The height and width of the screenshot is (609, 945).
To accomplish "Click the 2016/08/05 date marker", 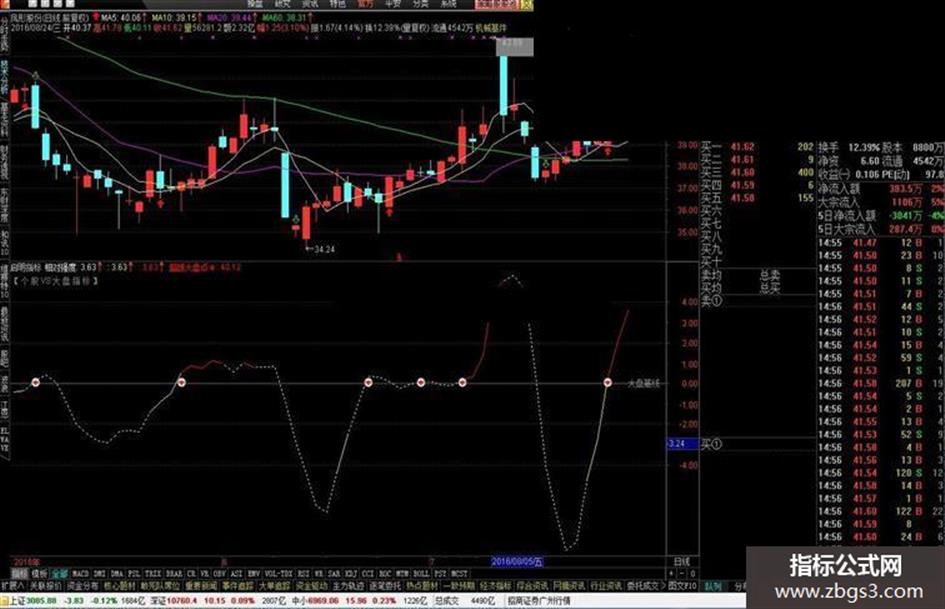I will tap(517, 561).
